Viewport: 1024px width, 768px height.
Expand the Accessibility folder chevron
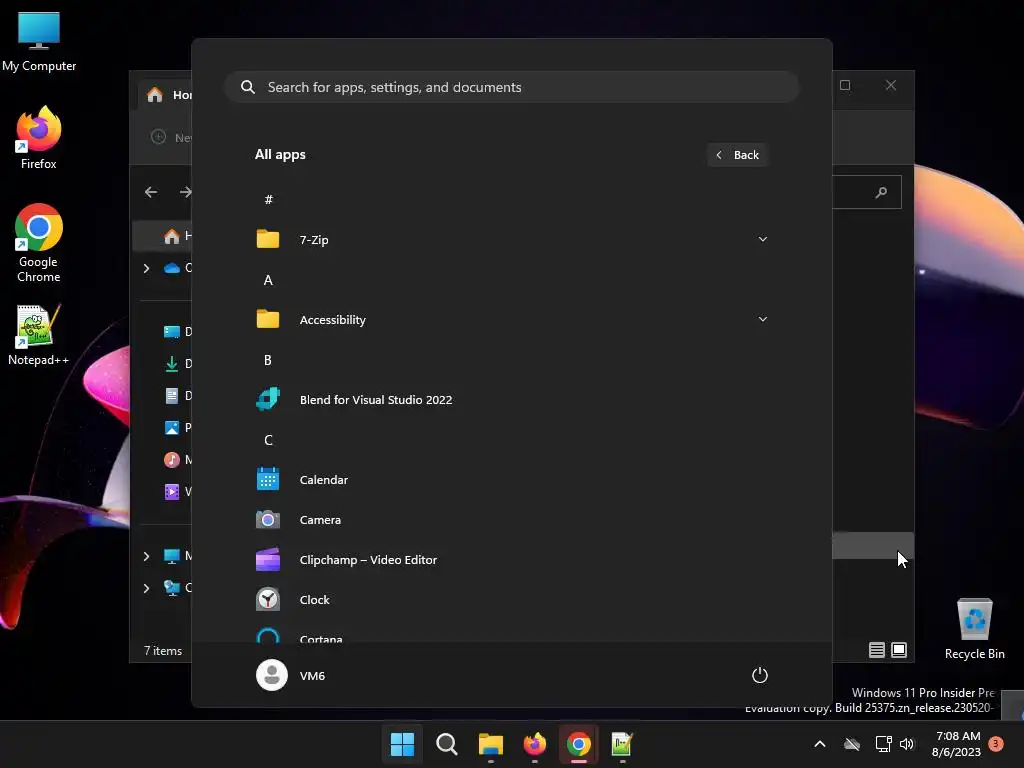point(762,319)
